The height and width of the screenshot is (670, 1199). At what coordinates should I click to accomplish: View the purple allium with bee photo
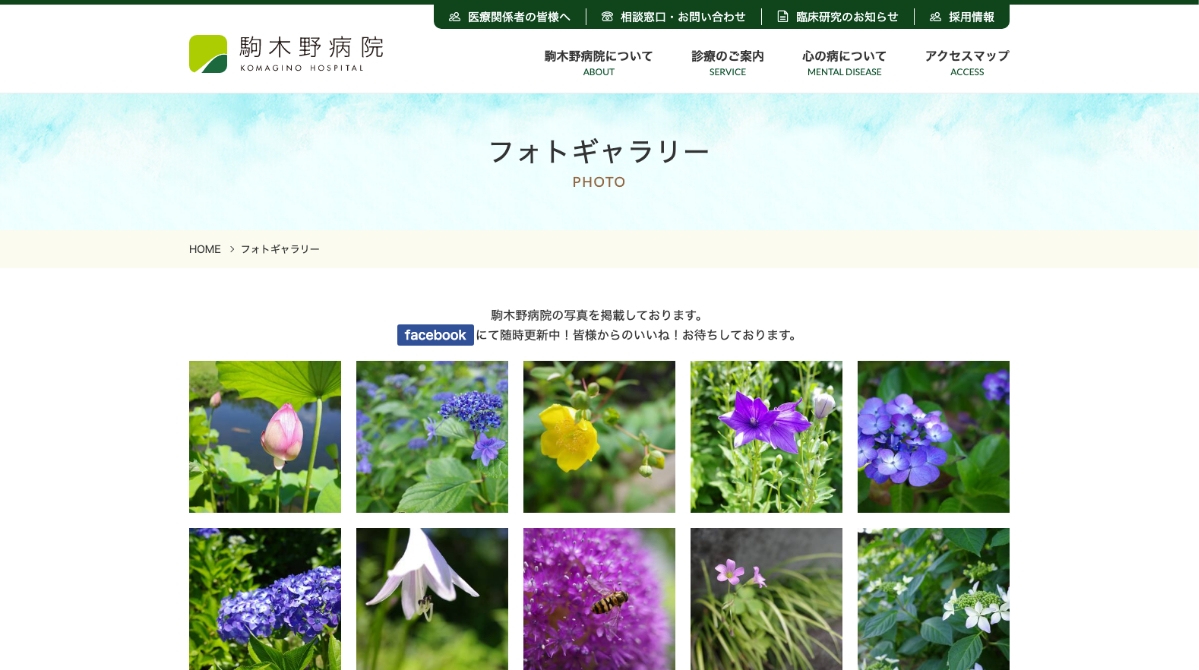[x=599, y=598]
